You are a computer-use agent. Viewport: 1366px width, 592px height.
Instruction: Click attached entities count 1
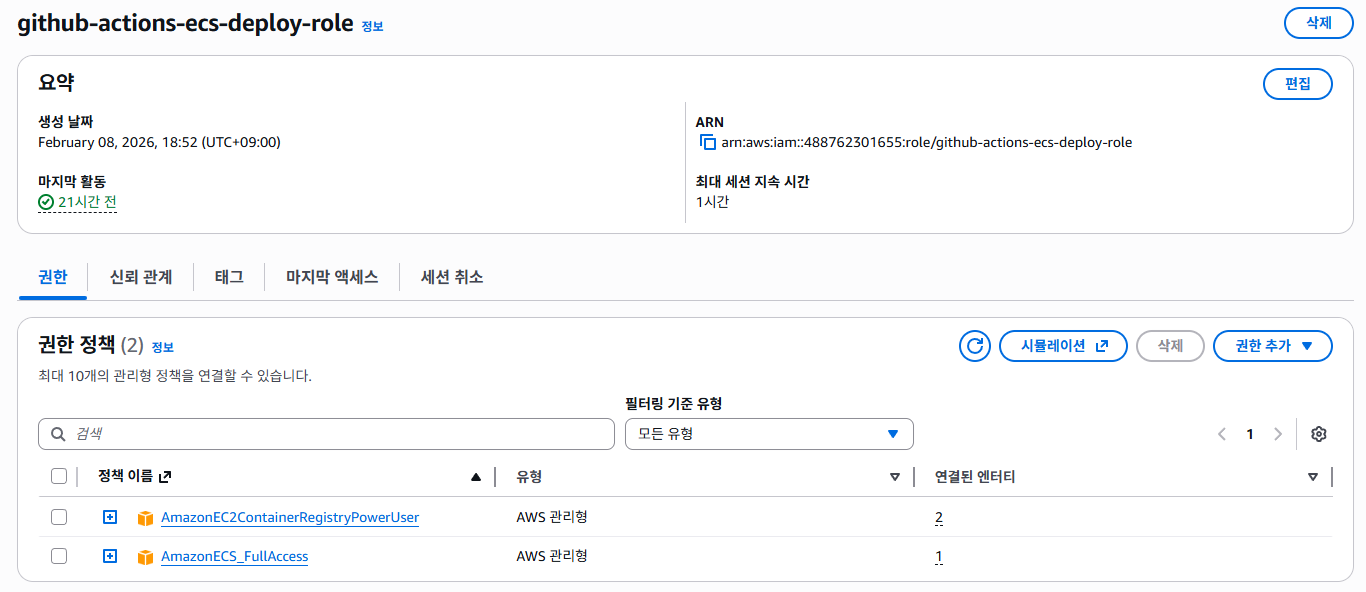pos(939,557)
